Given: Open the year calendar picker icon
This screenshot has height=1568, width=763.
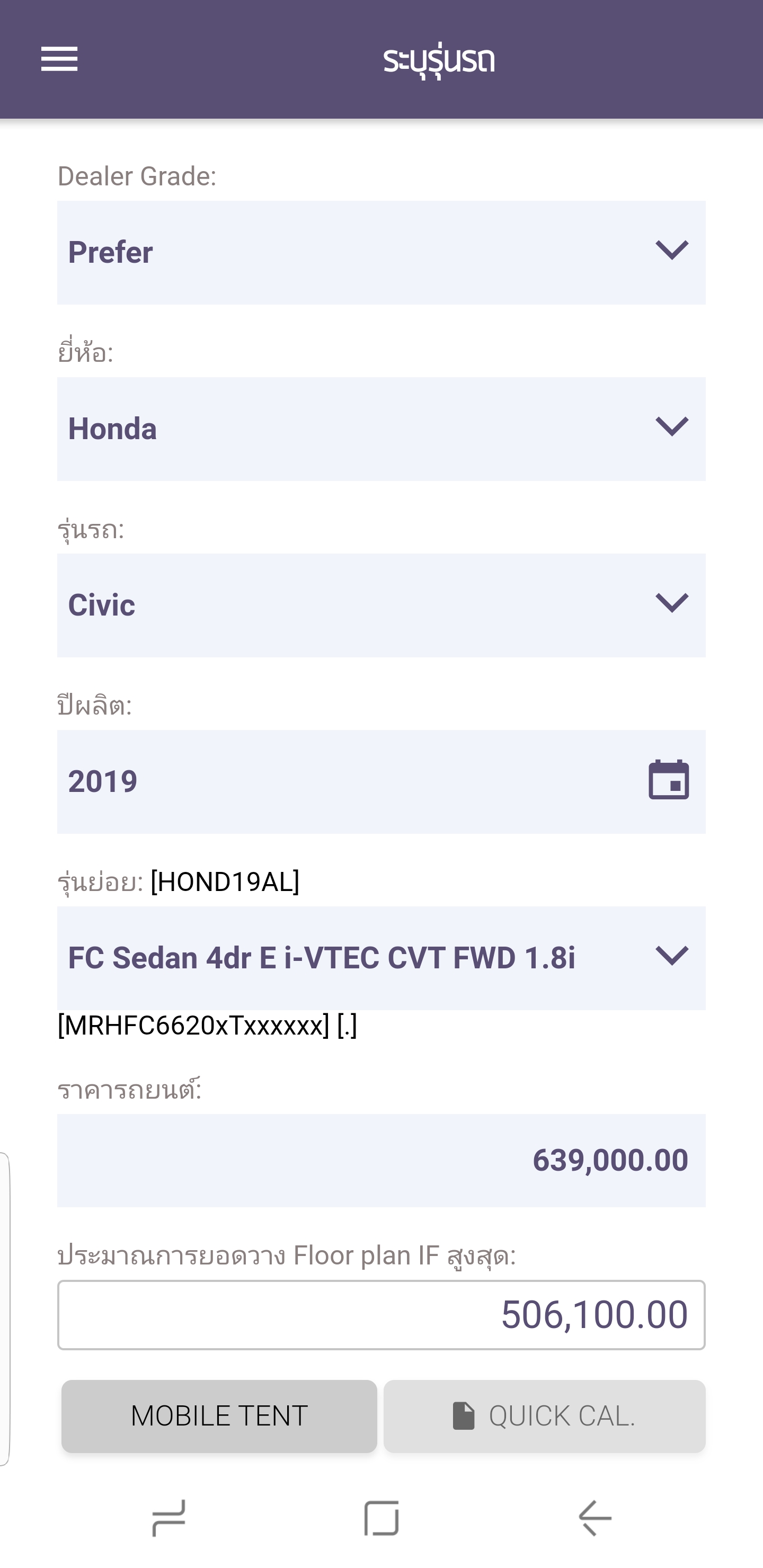Looking at the screenshot, I should 668,780.
